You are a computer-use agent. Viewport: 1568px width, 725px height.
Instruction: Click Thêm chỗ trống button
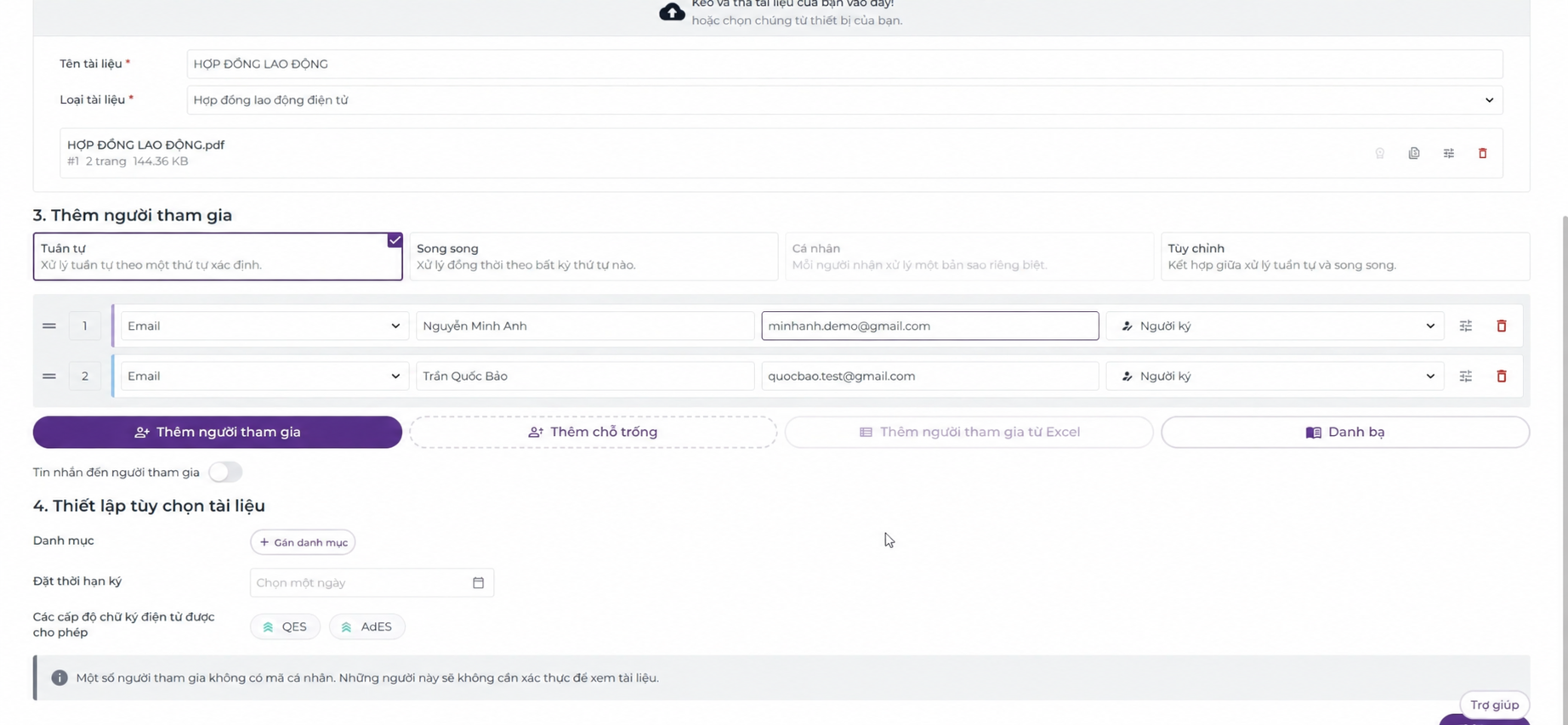(594, 432)
